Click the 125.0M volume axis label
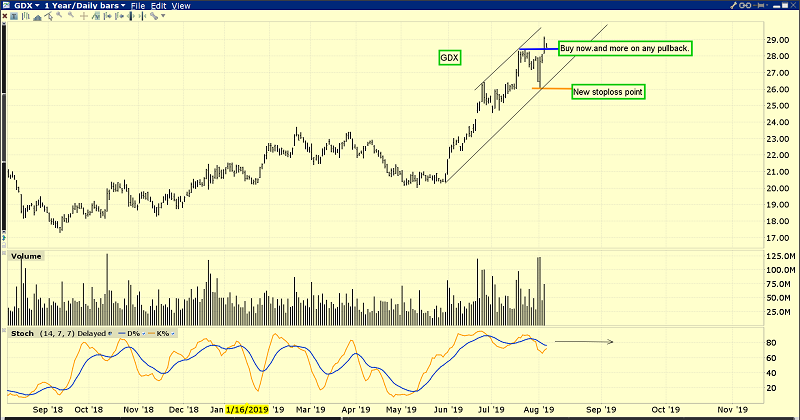The image size is (800, 420). click(781, 256)
